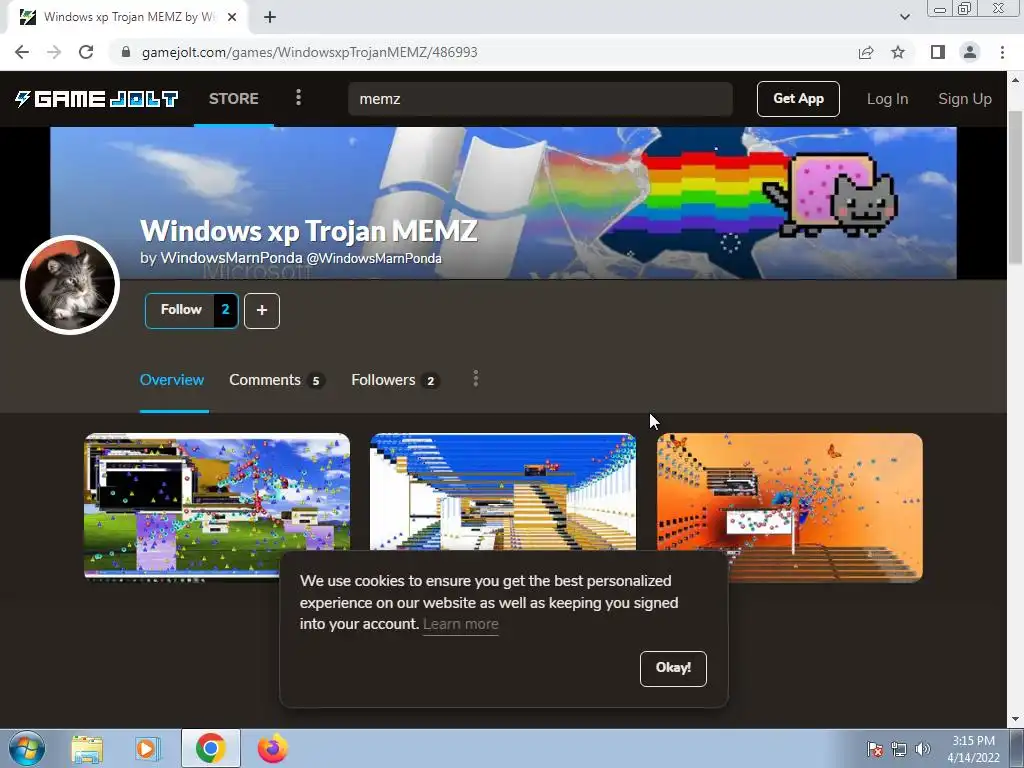Image resolution: width=1024 pixels, height=768 pixels.
Task: Click the Chrome forward arrow
Action: (54, 52)
